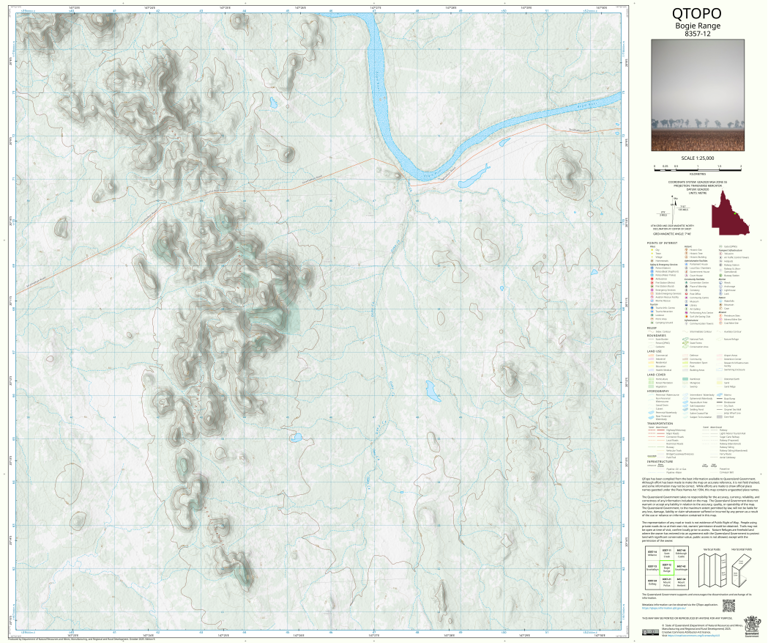Click the TRANSPORTATION legend heading

(x=660, y=423)
